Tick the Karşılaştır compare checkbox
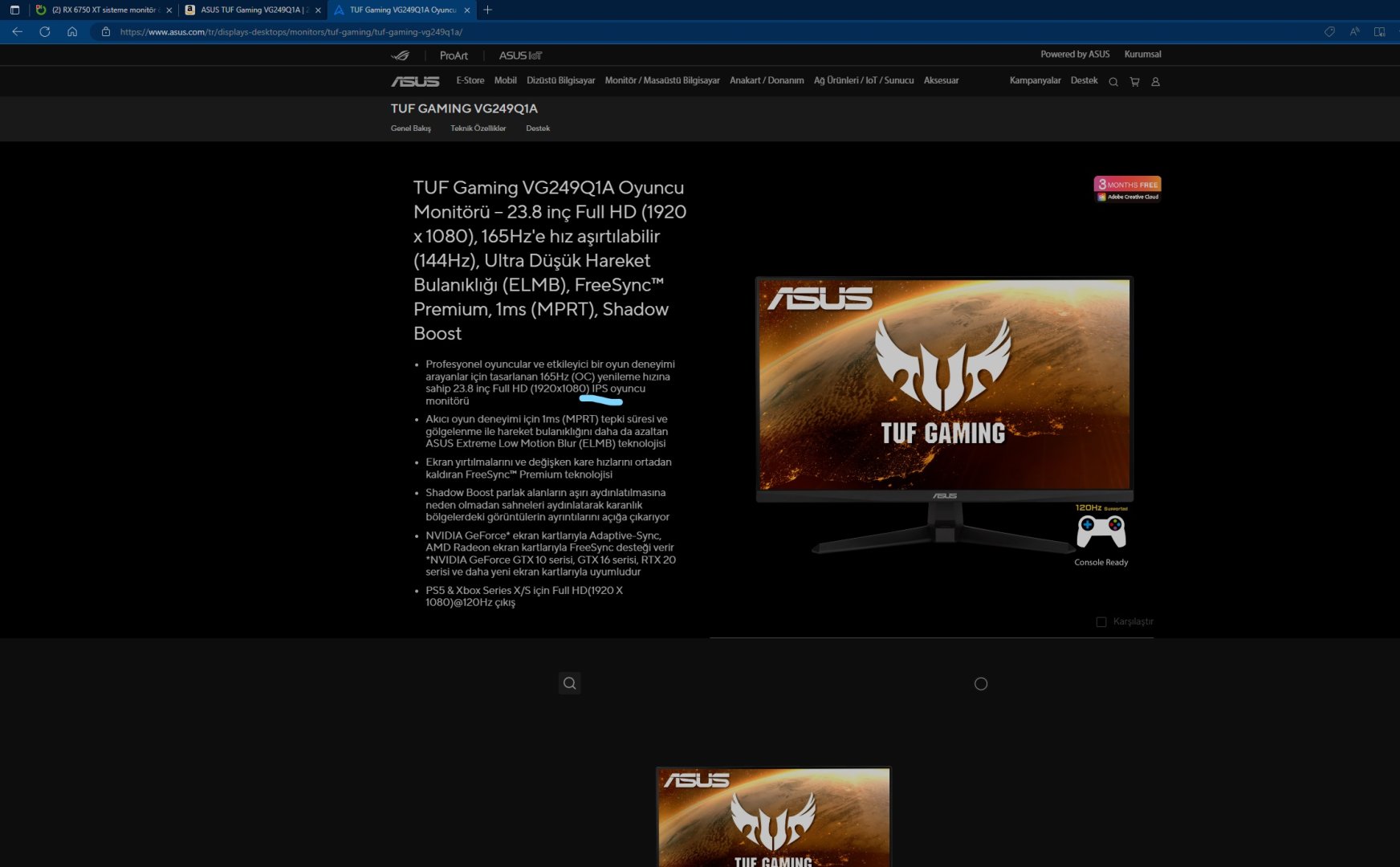This screenshot has height=867, width=1400. click(1101, 622)
